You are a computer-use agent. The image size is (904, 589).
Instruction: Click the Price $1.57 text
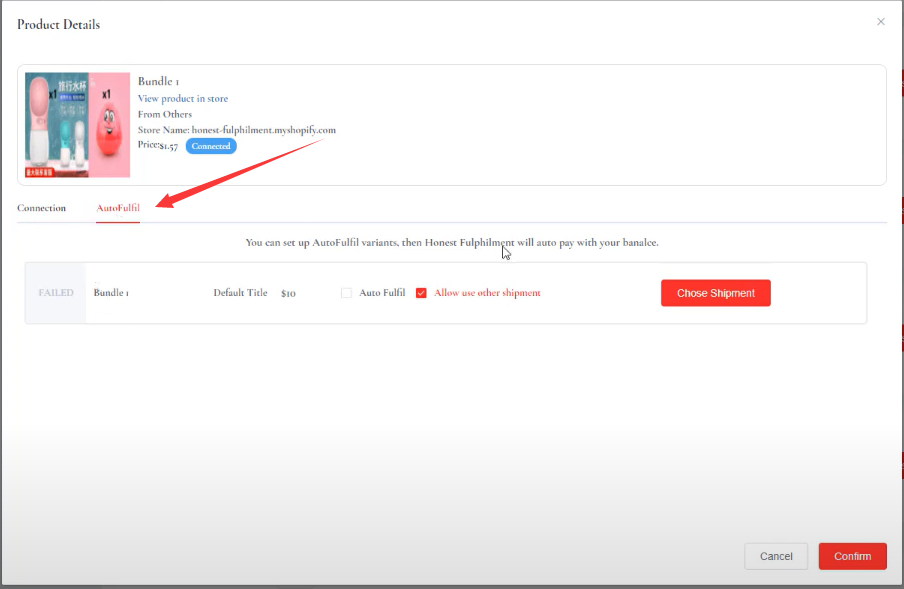click(158, 146)
